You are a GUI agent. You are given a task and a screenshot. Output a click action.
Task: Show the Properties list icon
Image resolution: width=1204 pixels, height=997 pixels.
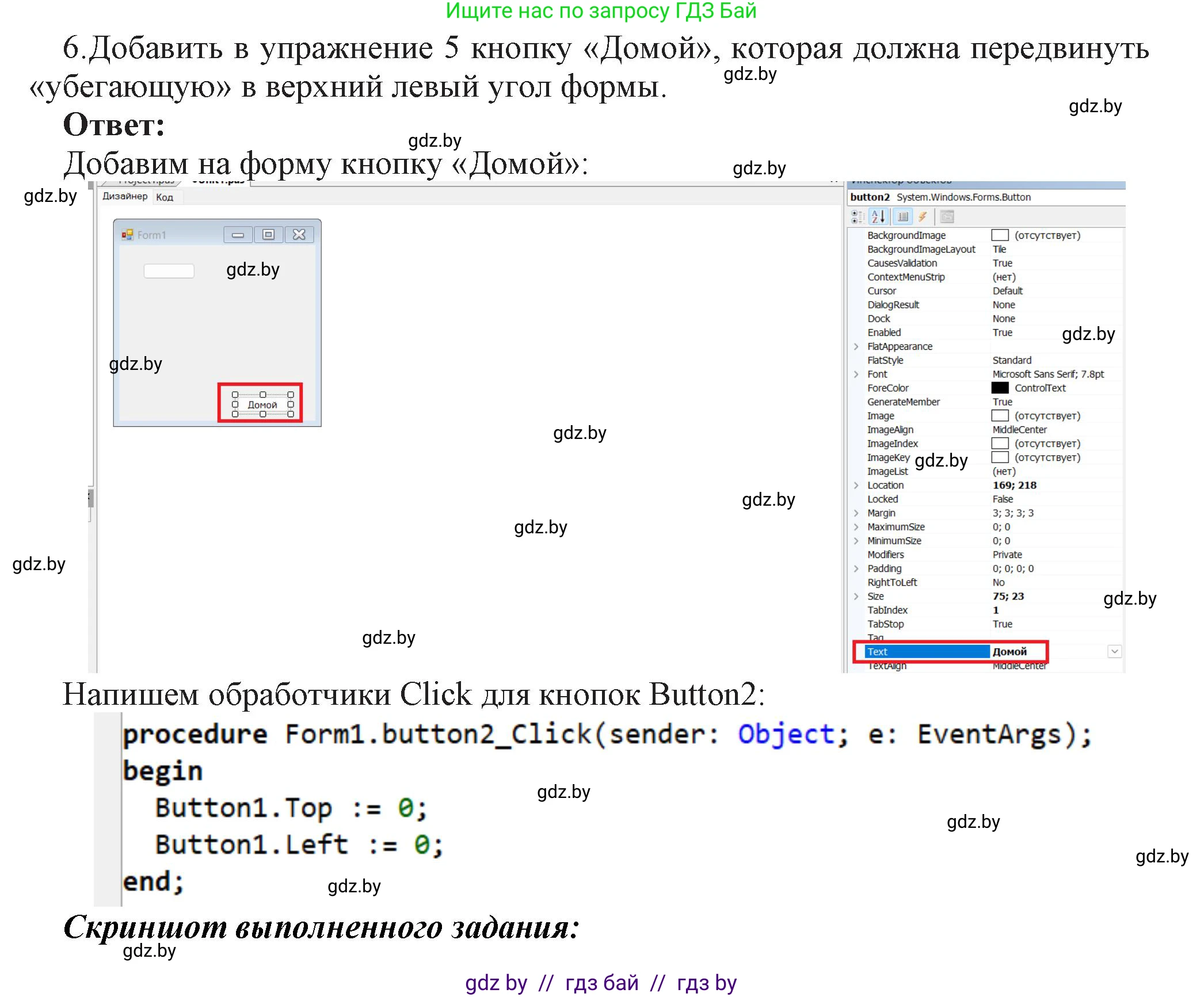(902, 217)
